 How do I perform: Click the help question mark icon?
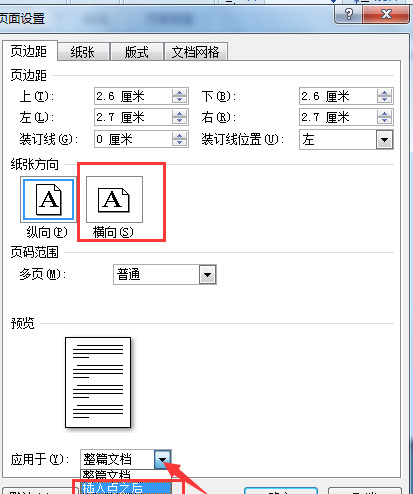pyautogui.click(x=348, y=14)
